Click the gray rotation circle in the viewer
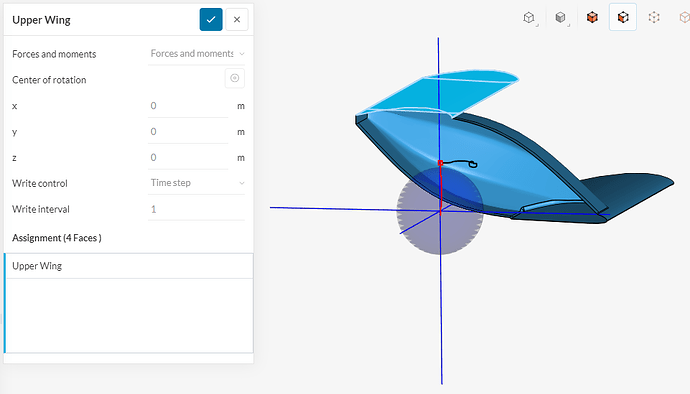Viewport: 690px width, 394px height. (440, 211)
